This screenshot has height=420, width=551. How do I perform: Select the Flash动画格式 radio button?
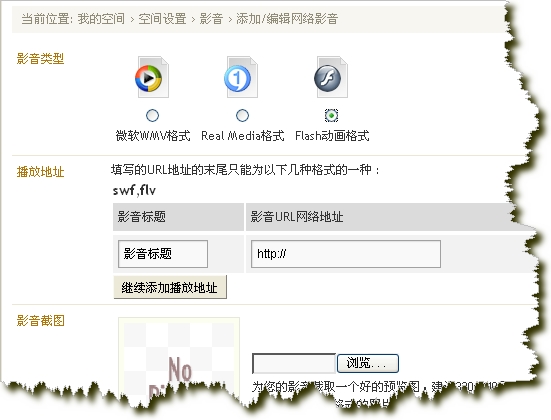pyautogui.click(x=331, y=115)
